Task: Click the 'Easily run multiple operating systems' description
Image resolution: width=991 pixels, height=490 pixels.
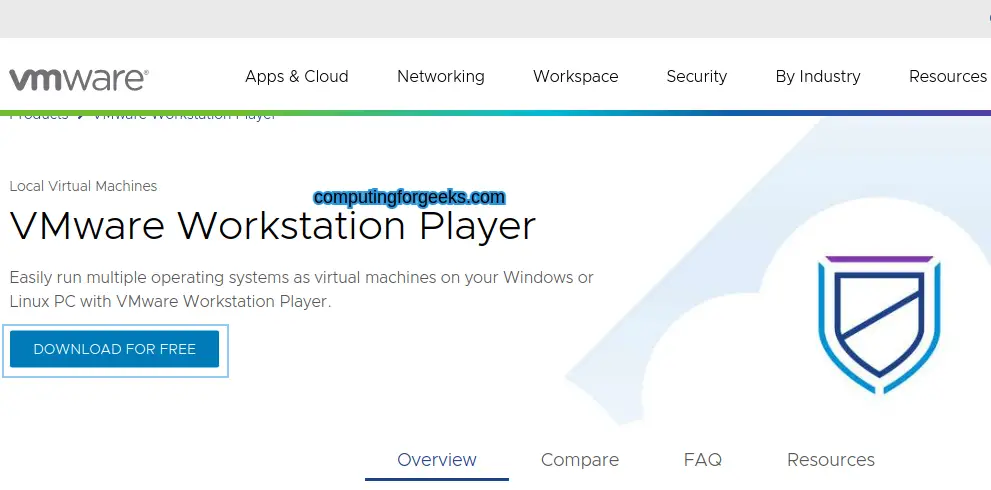Action: [301, 289]
